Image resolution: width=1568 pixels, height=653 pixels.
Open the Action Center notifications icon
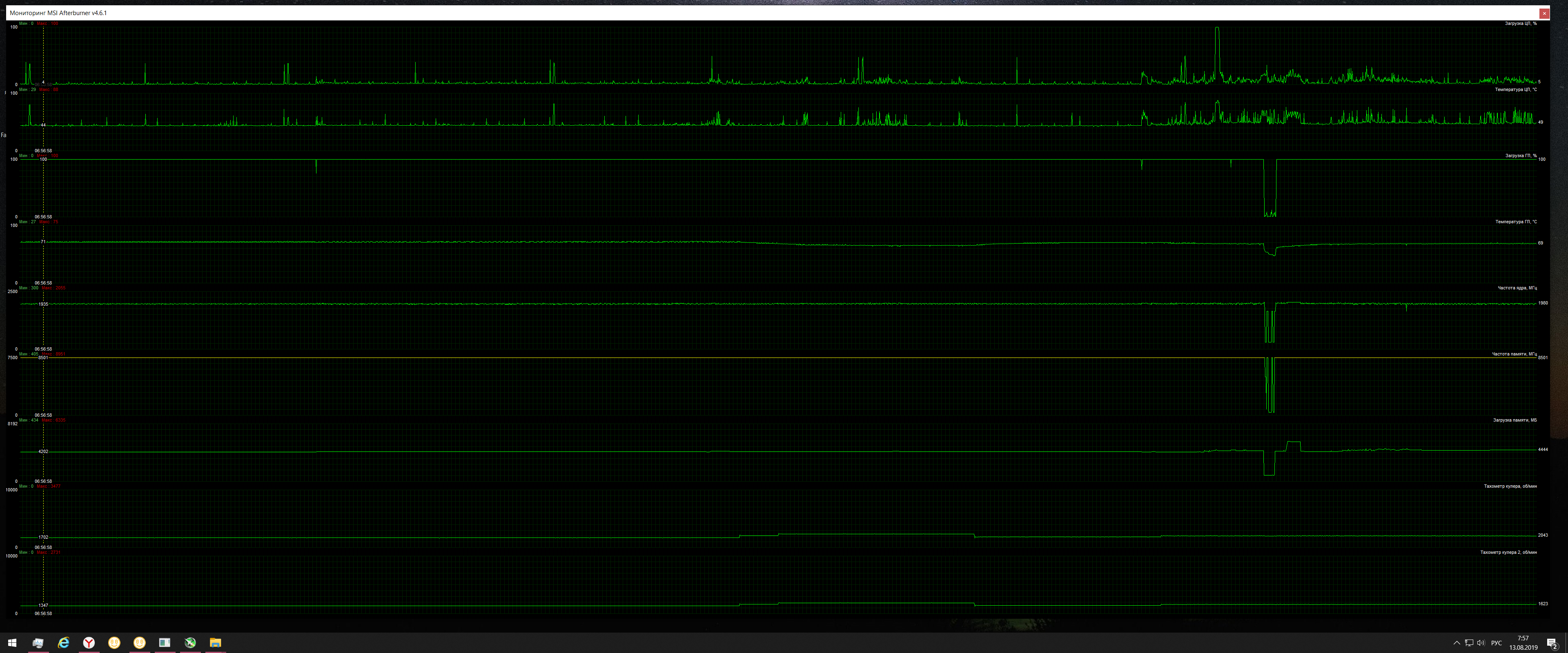coord(1552,643)
